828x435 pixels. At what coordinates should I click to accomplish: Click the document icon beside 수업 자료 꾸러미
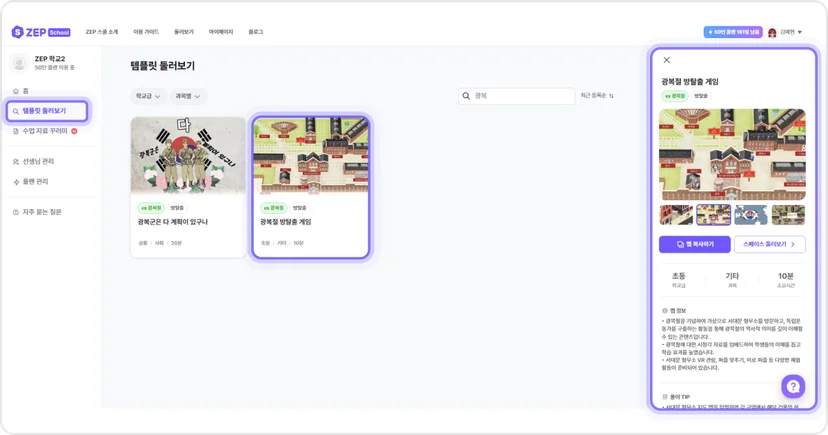click(16, 131)
